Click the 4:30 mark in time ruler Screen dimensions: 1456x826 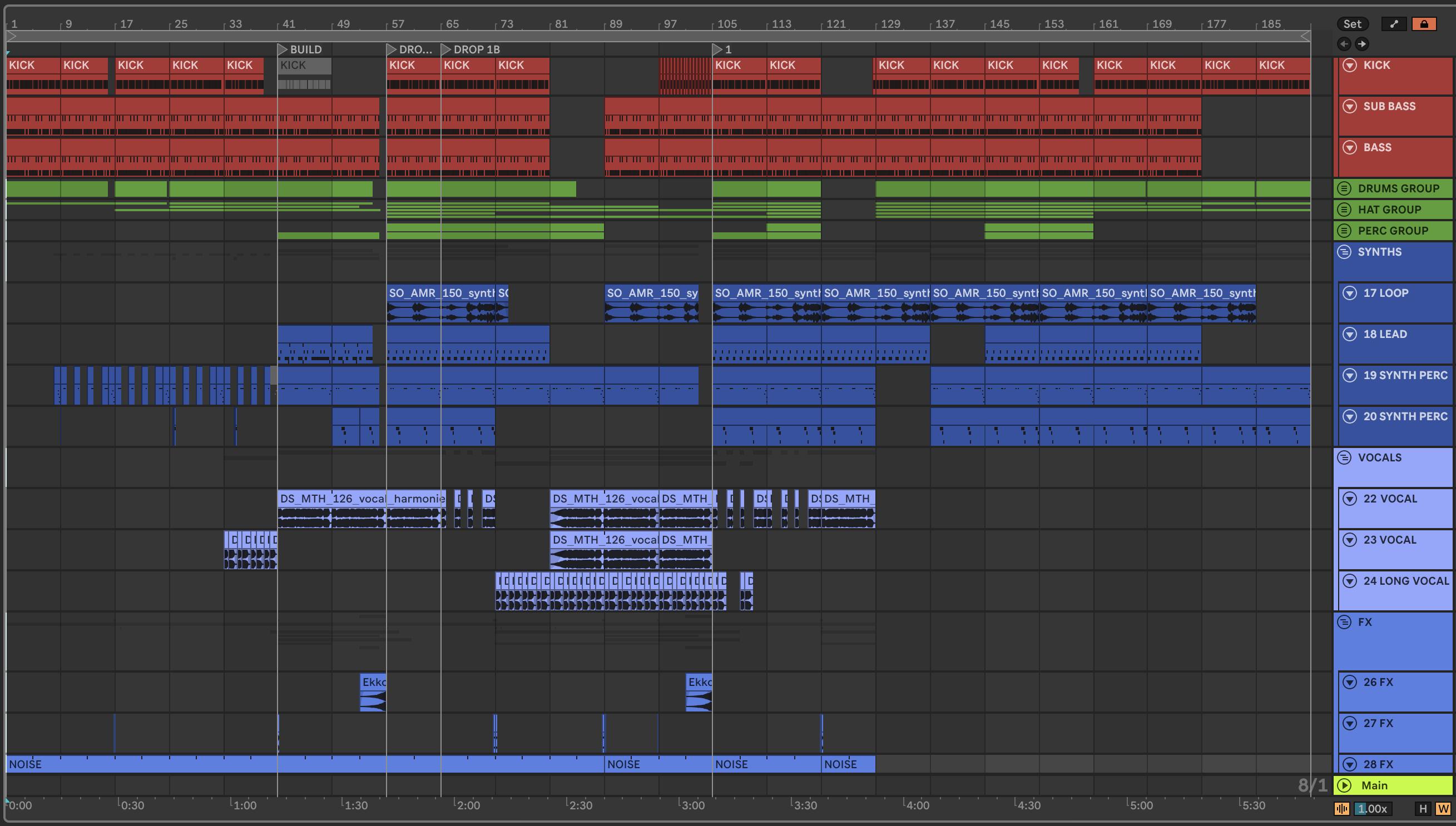tap(1028, 805)
